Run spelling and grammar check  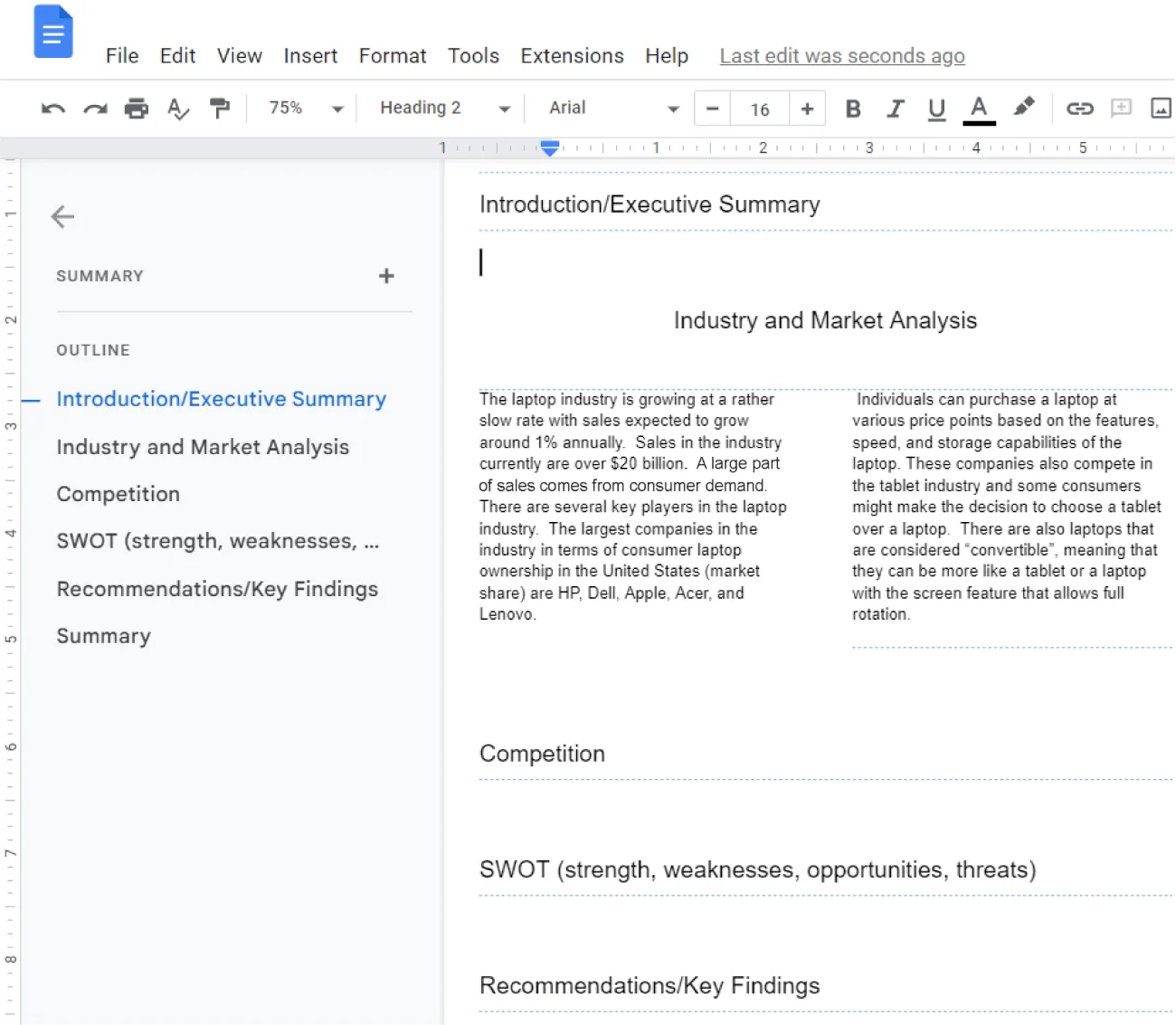(x=177, y=108)
